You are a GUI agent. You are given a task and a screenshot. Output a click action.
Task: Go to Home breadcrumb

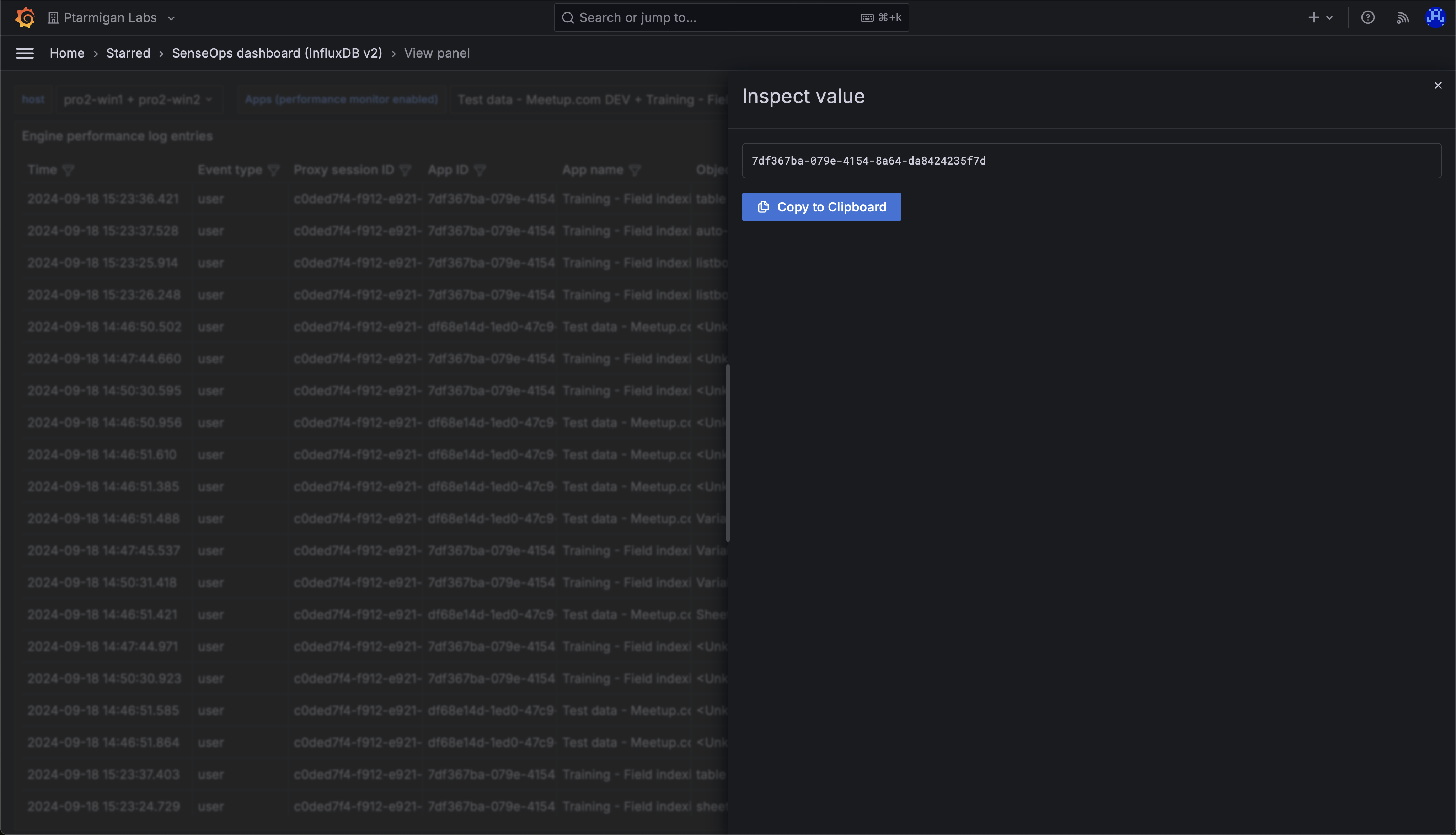click(67, 53)
